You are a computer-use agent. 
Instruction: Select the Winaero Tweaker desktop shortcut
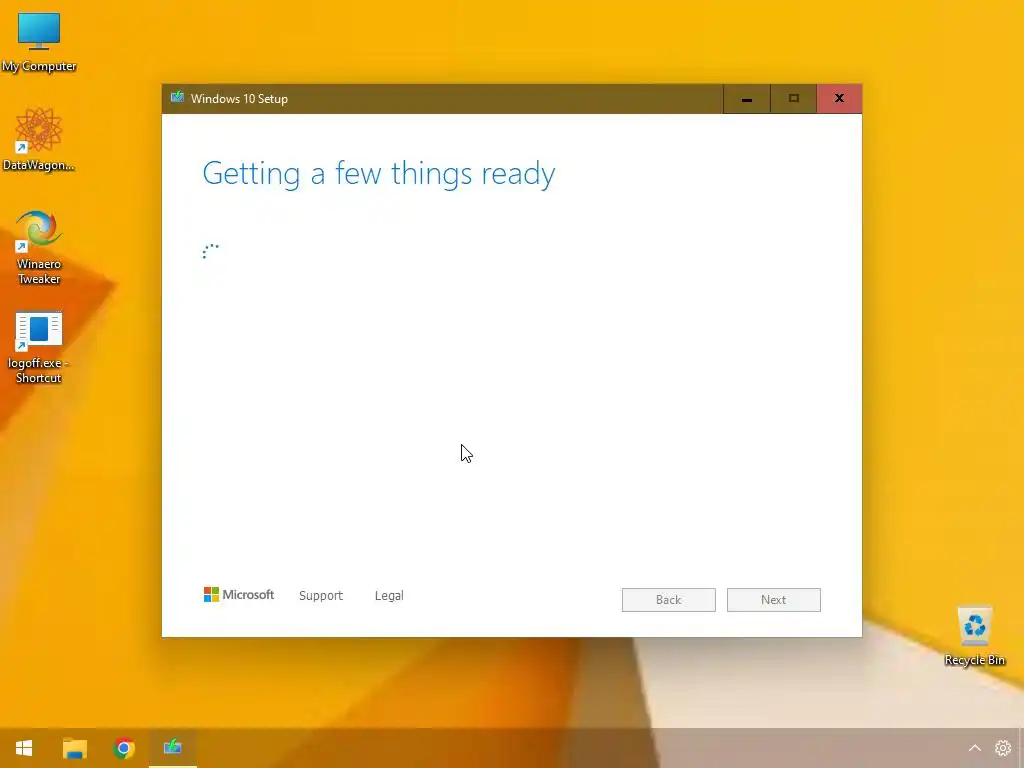click(x=39, y=248)
